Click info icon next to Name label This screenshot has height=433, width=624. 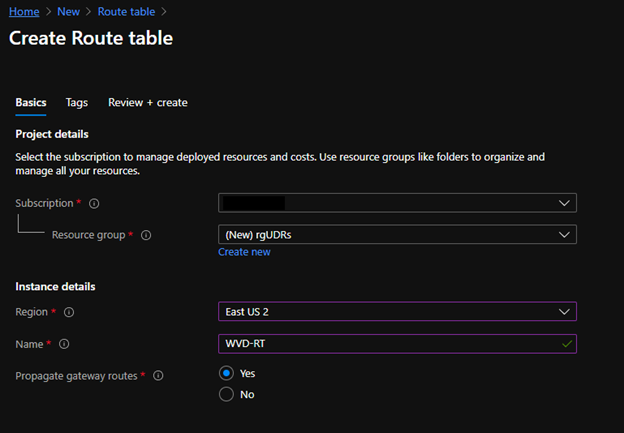pyautogui.click(x=64, y=344)
